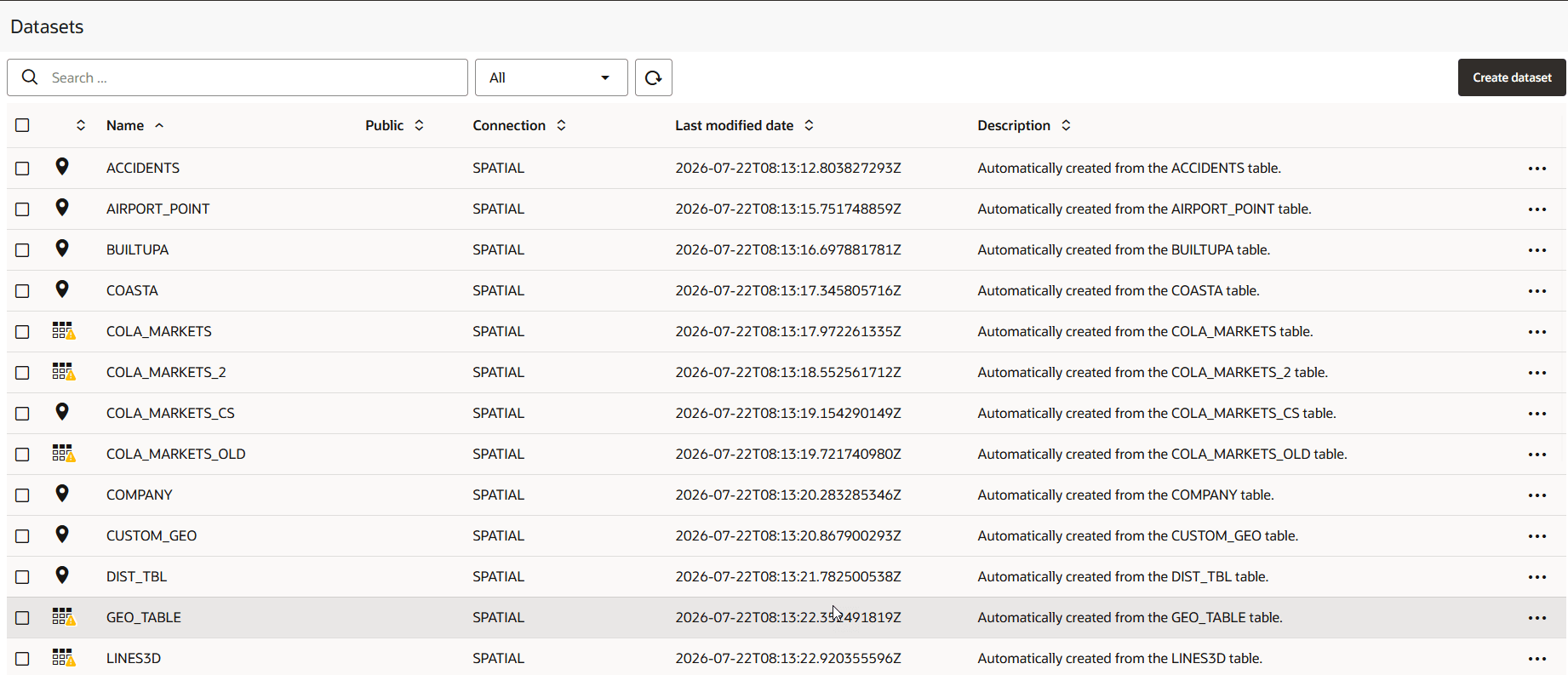Screen dimensions: 1568x675
Task: Open the three-dot menu for DIST_TBL
Action: (x=1537, y=577)
